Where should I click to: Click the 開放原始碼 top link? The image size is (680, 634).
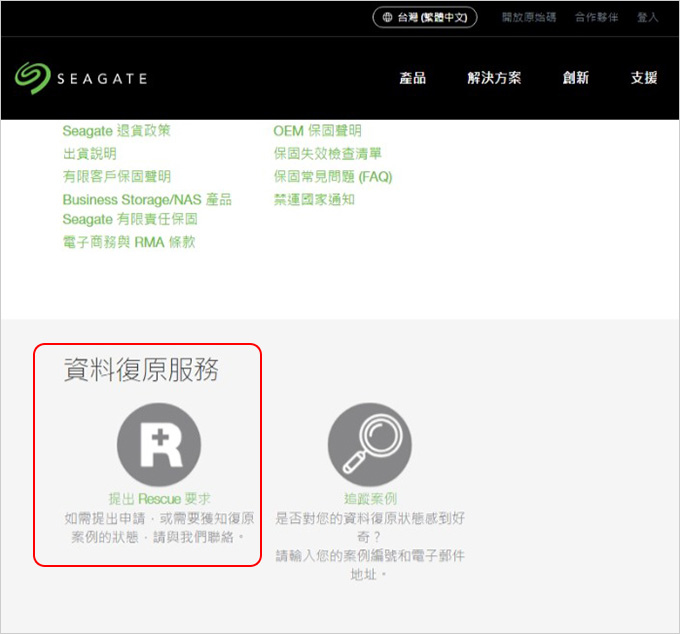pos(529,17)
